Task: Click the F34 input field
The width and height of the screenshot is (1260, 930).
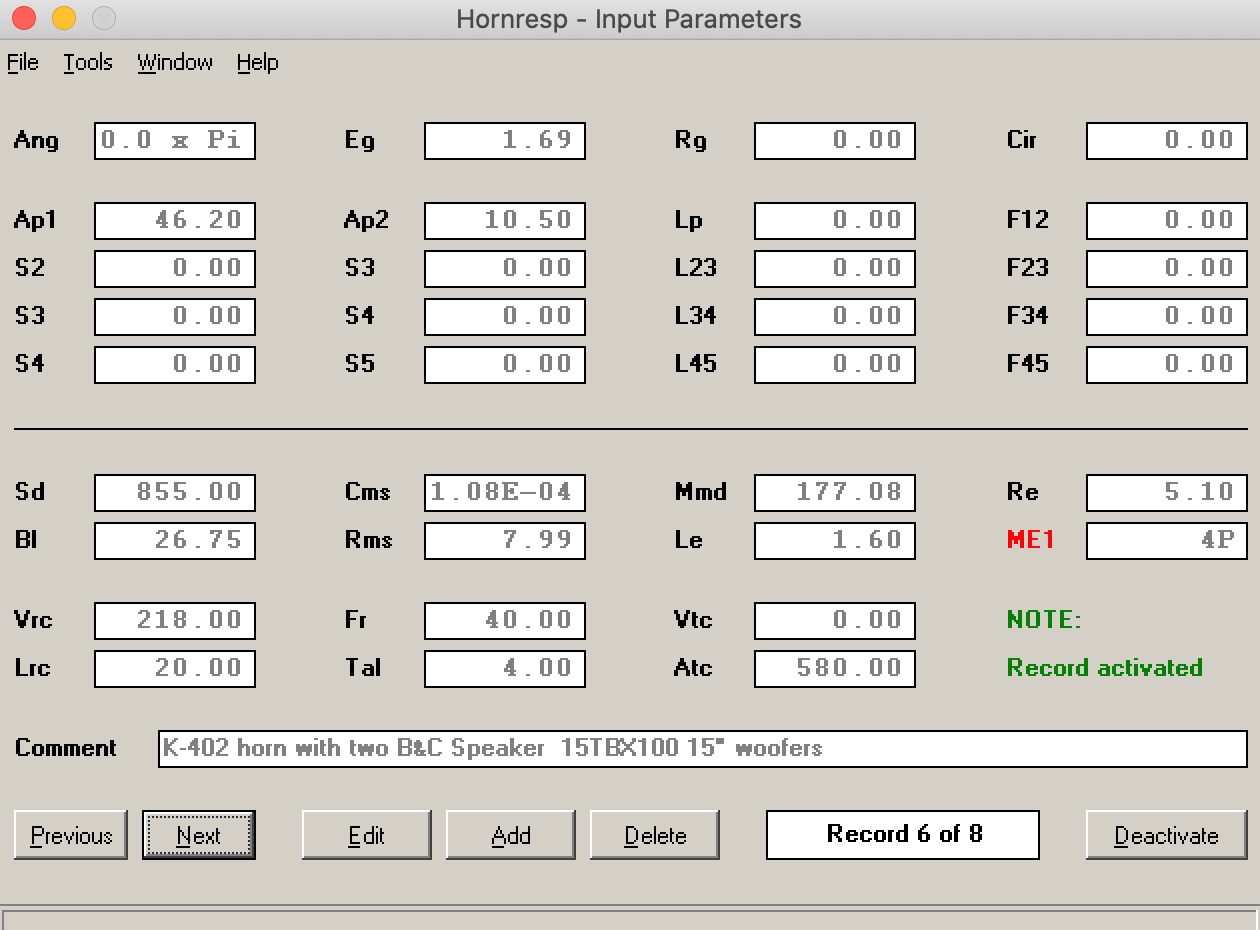Action: click(1167, 317)
